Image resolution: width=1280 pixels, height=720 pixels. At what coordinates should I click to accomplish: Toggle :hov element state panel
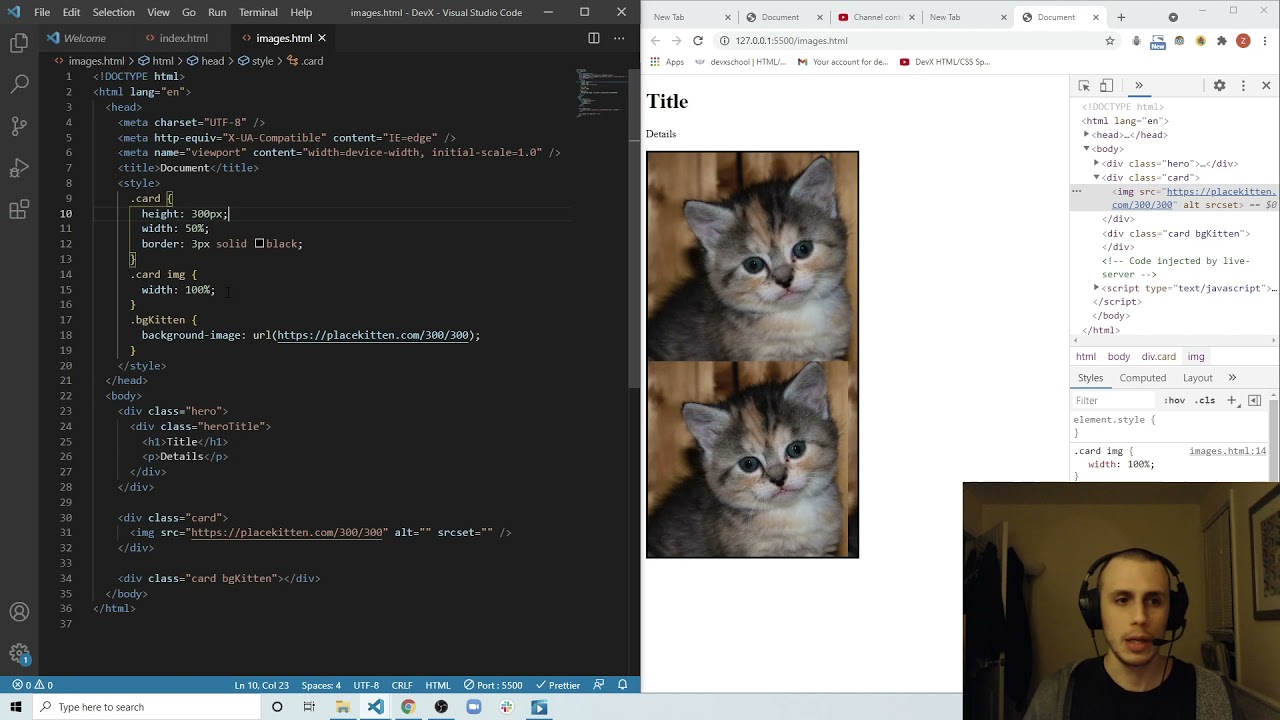click(x=1174, y=401)
